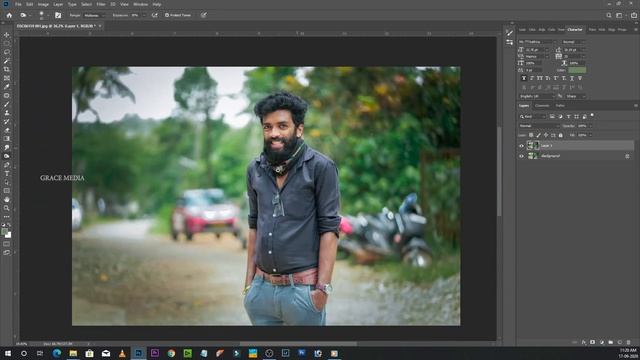Screen dimensions: 640x360
Task: Open the File menu
Action: click(18, 4)
